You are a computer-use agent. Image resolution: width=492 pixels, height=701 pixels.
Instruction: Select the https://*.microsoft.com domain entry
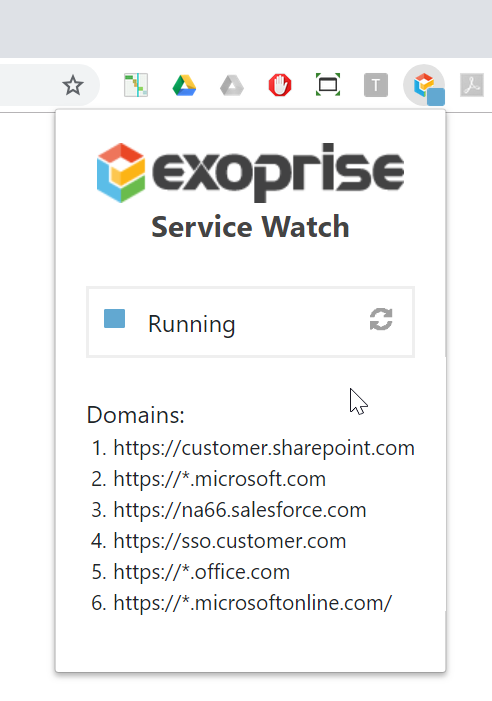pos(219,479)
